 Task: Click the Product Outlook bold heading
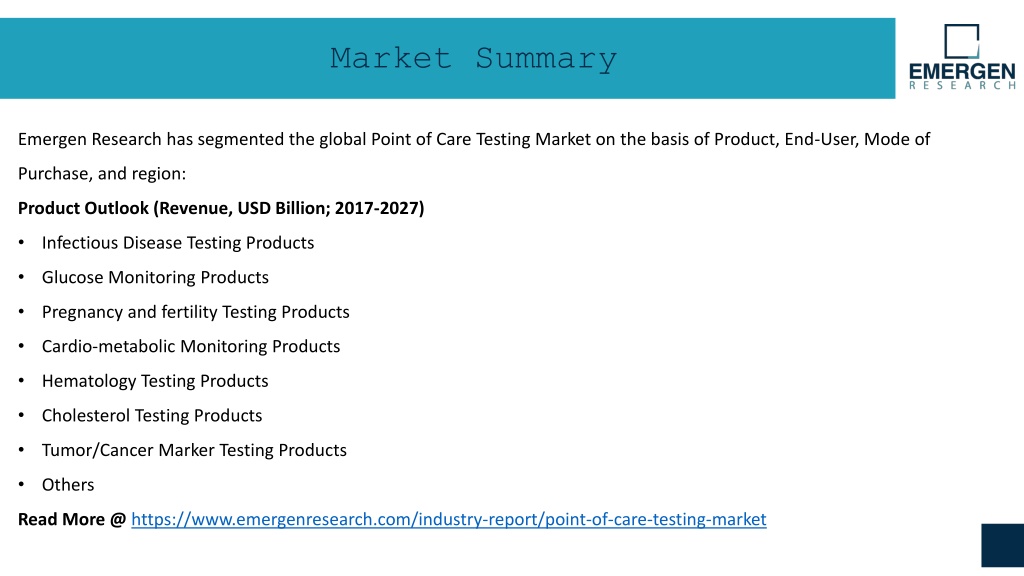click(x=221, y=208)
